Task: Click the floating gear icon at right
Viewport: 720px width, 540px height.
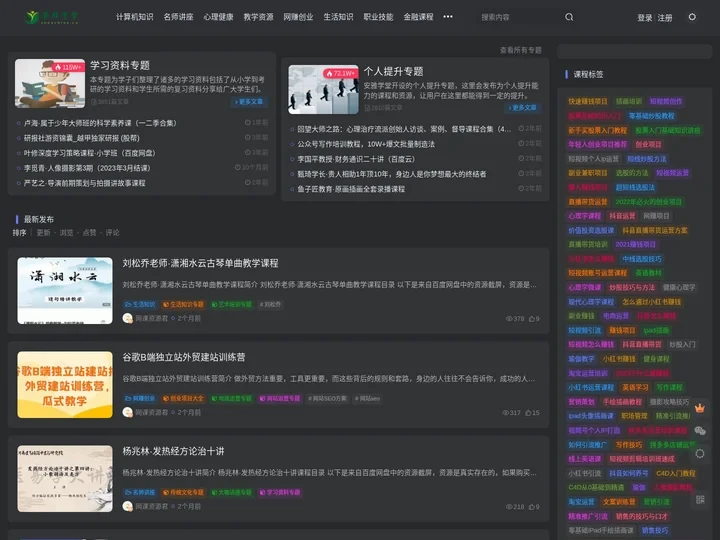Action: 700,453
